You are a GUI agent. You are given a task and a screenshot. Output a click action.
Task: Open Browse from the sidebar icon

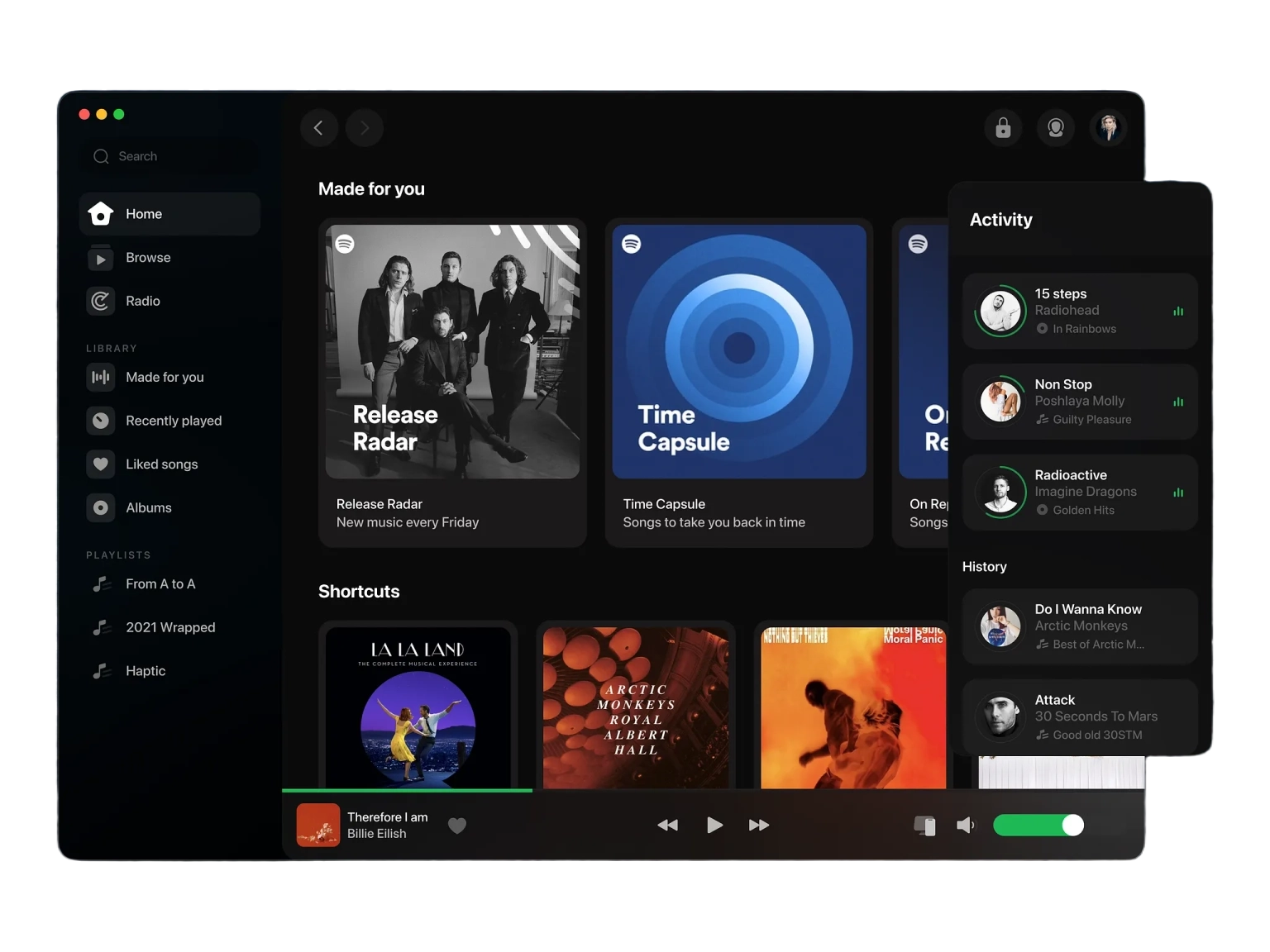(101, 258)
